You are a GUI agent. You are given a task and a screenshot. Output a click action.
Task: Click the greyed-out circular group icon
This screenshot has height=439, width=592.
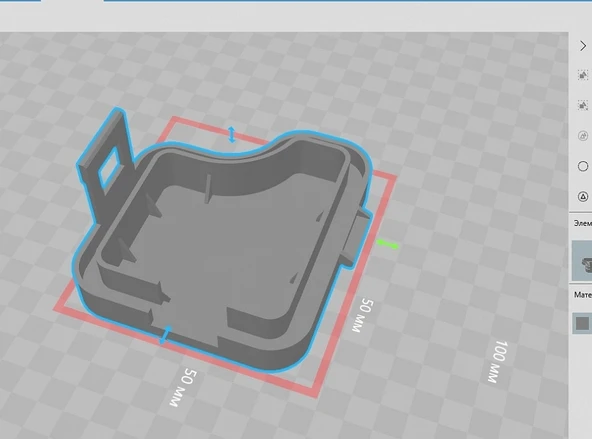[583, 136]
